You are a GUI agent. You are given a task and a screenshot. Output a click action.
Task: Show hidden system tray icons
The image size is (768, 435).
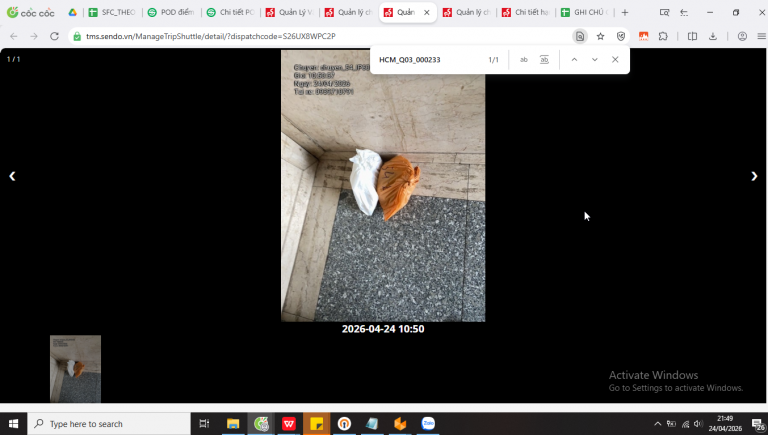point(657,424)
